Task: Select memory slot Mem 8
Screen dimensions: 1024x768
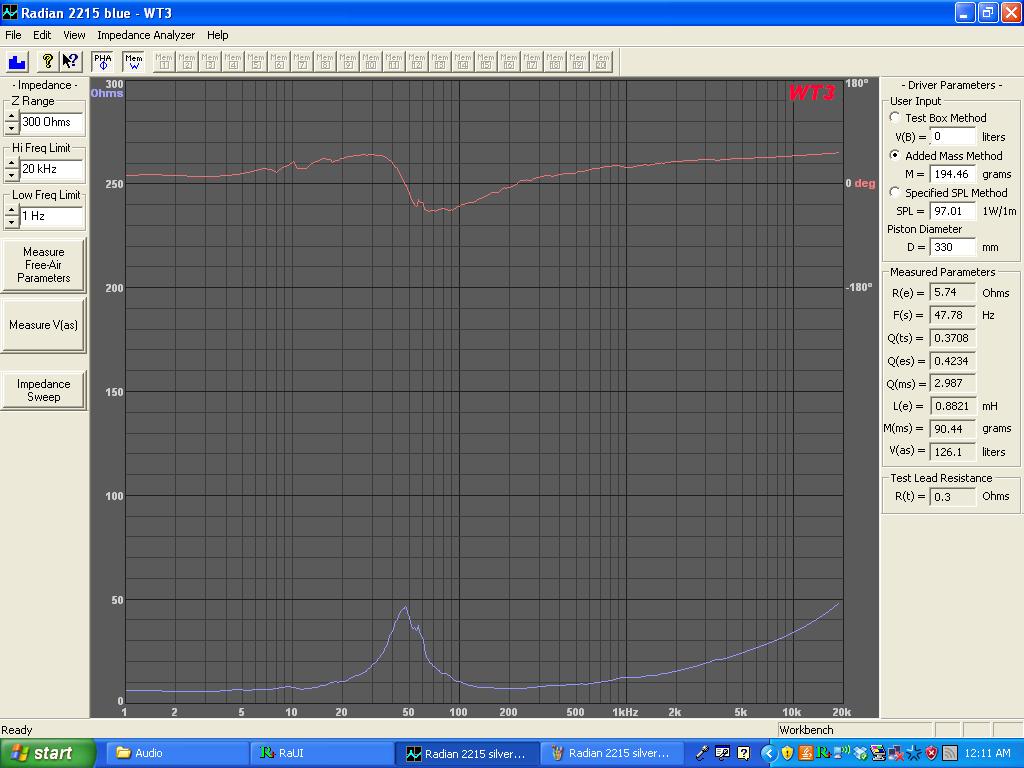Action: [325, 62]
